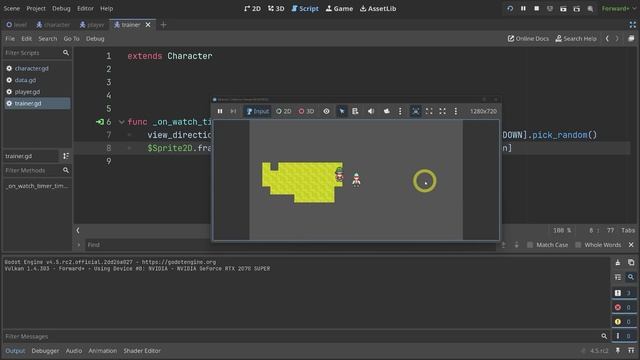Viewport: 640px width, 360px height.
Task: Run the current scene
Action: pos(563,9)
